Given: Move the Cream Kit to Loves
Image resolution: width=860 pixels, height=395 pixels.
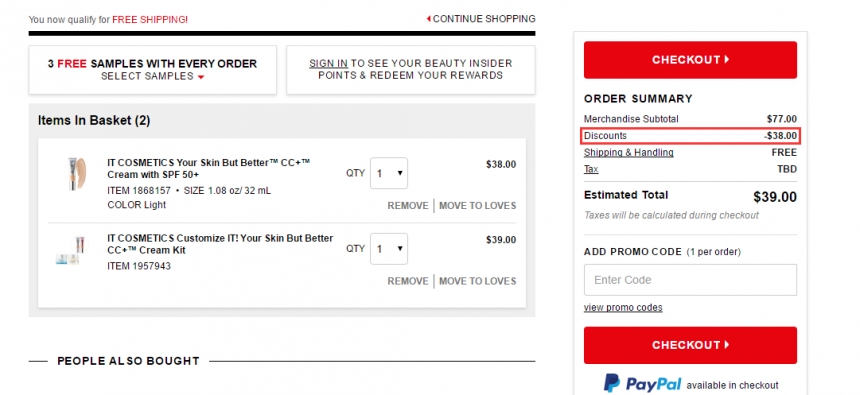Looking at the screenshot, I should 477,281.
